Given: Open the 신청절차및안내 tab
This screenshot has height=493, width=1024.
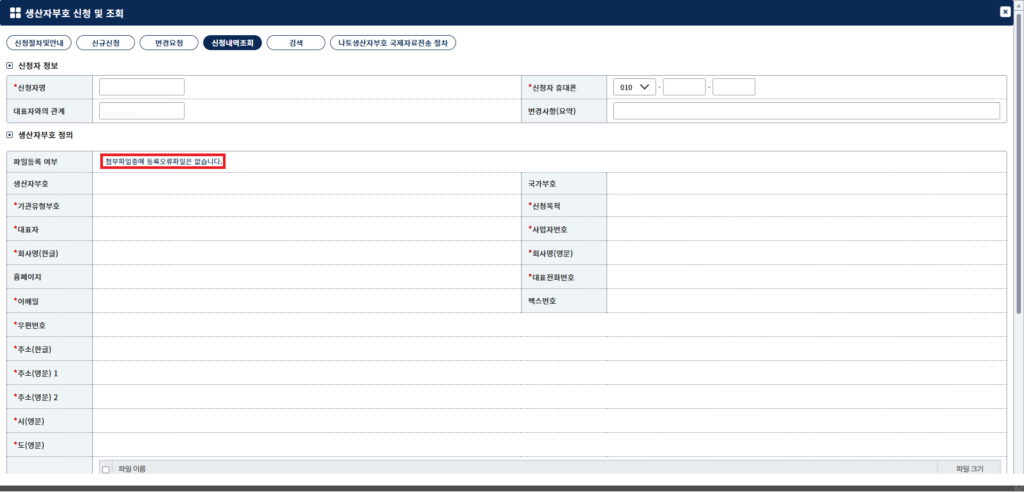Looking at the screenshot, I should point(39,42).
